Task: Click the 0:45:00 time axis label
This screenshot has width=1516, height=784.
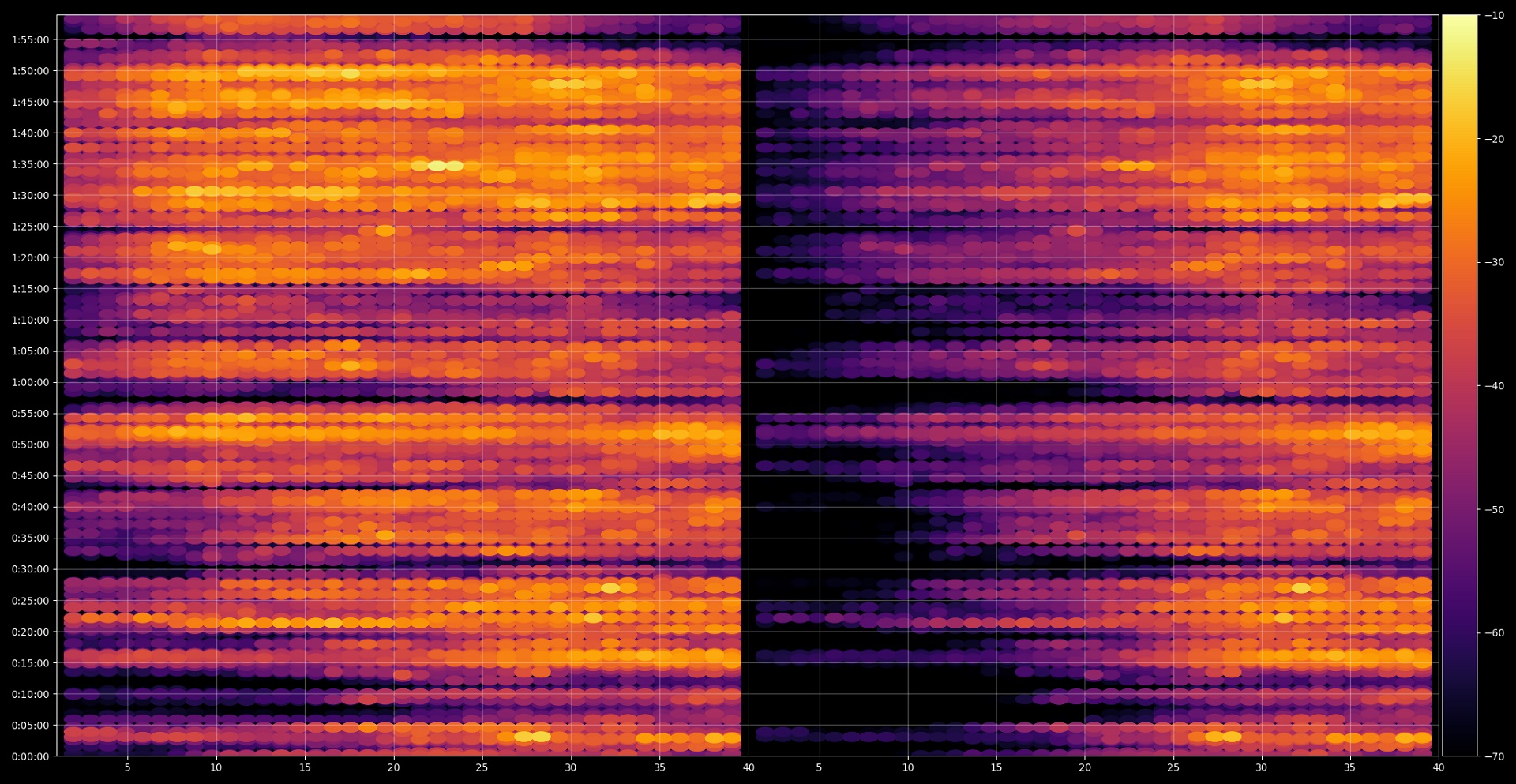Action: pos(30,476)
